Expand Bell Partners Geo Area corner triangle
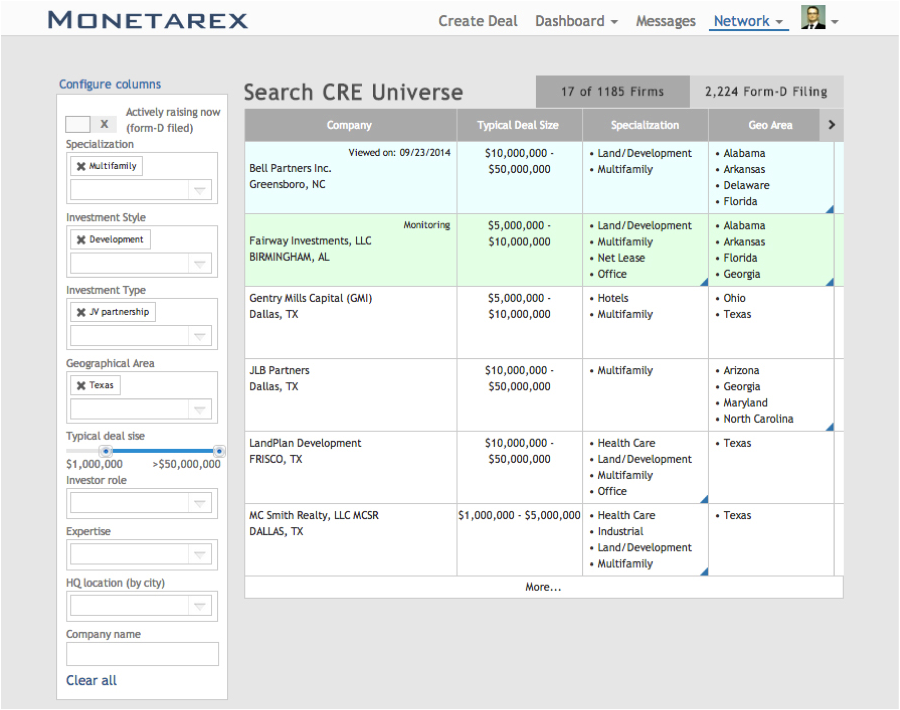Screen dimensions: 900x710 829,209
